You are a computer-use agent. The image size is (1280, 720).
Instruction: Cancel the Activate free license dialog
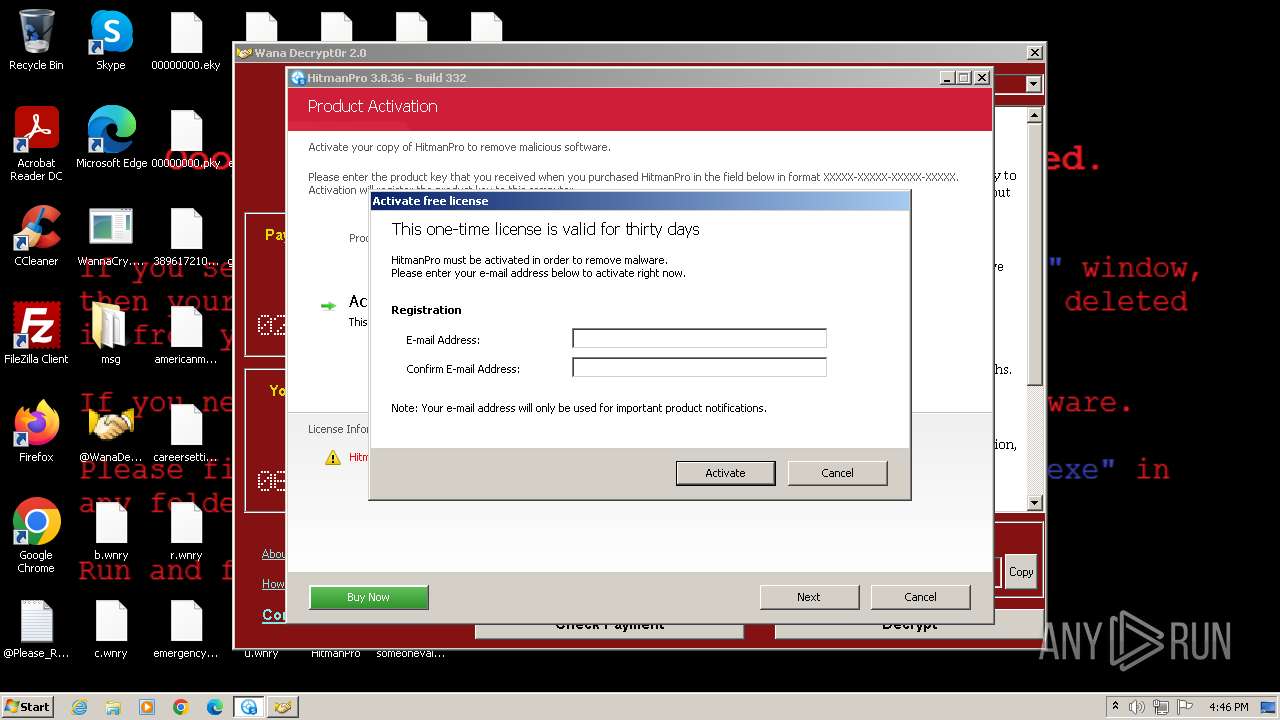pos(837,473)
